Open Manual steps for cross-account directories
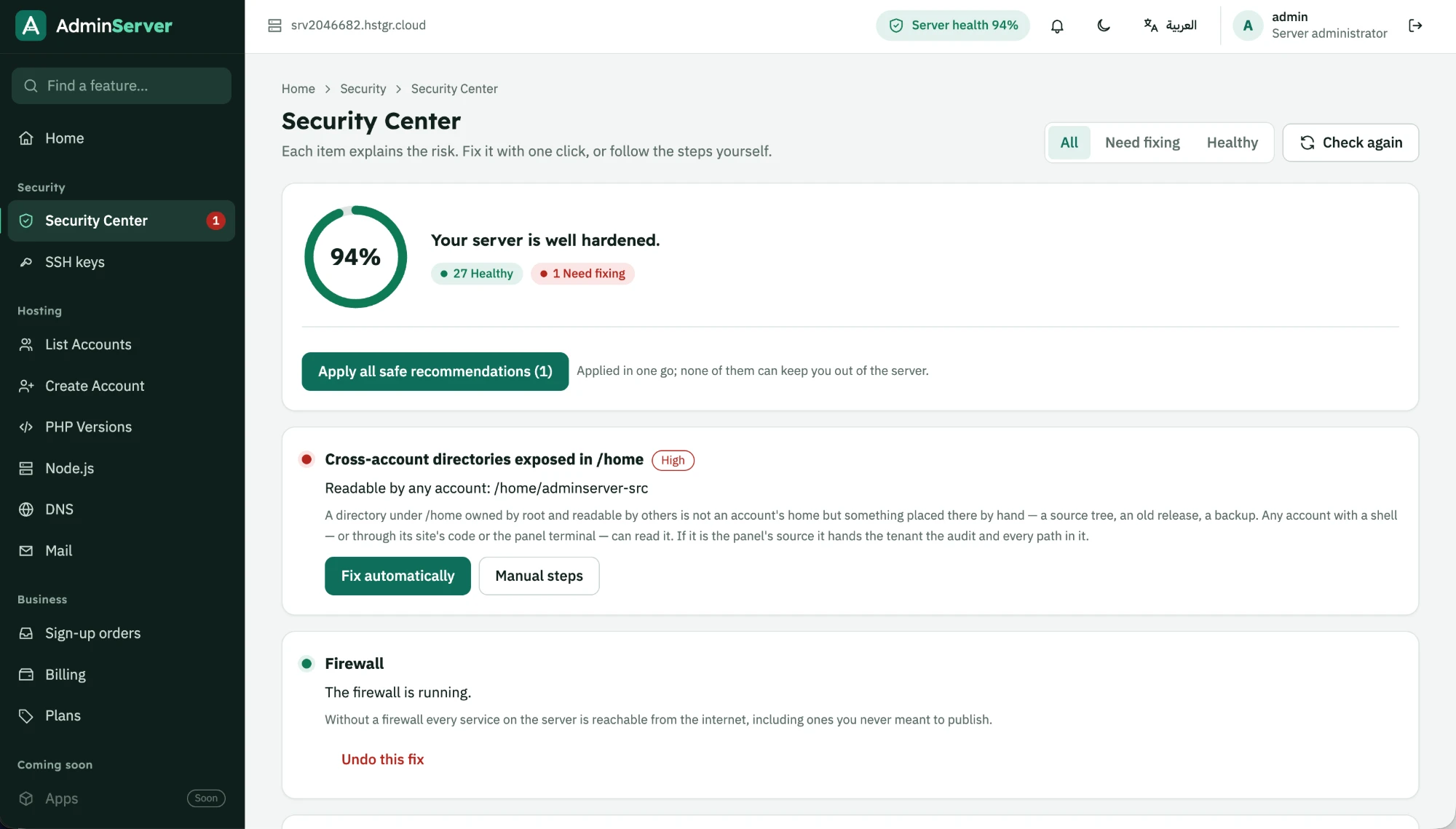The height and width of the screenshot is (829, 1456). [539, 576]
